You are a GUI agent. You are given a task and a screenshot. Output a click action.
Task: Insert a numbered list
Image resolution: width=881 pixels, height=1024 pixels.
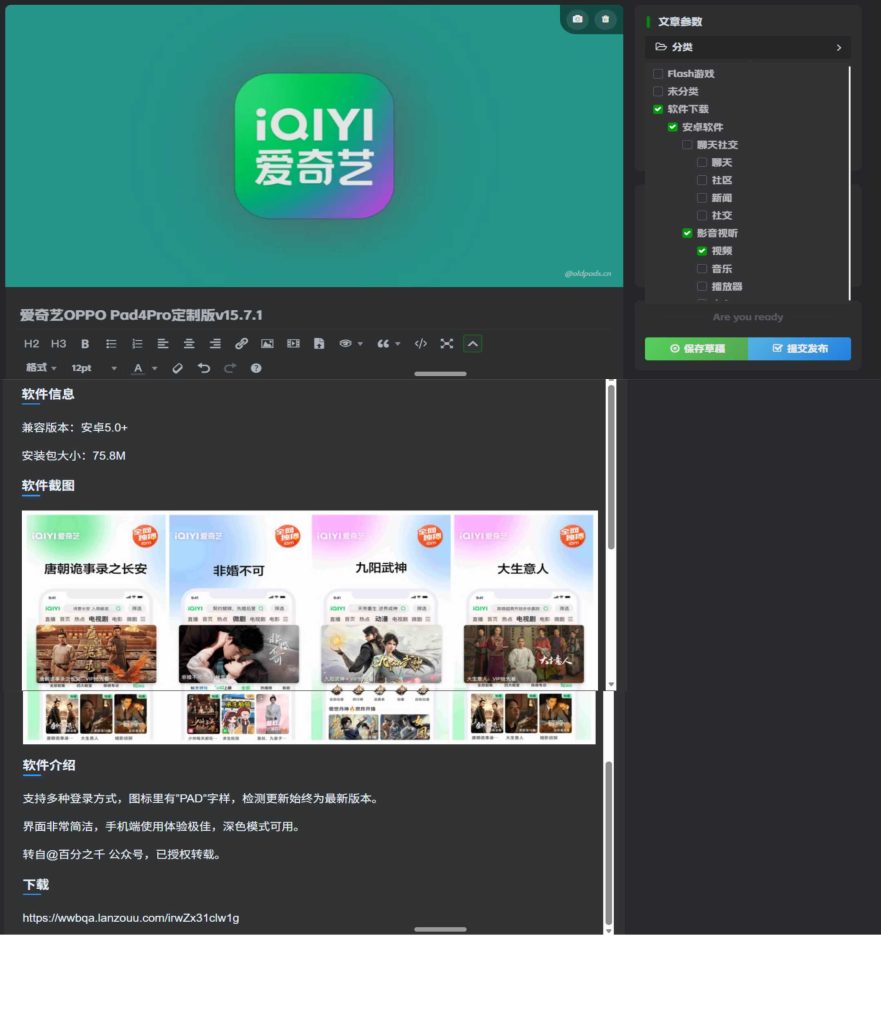[x=137, y=344]
